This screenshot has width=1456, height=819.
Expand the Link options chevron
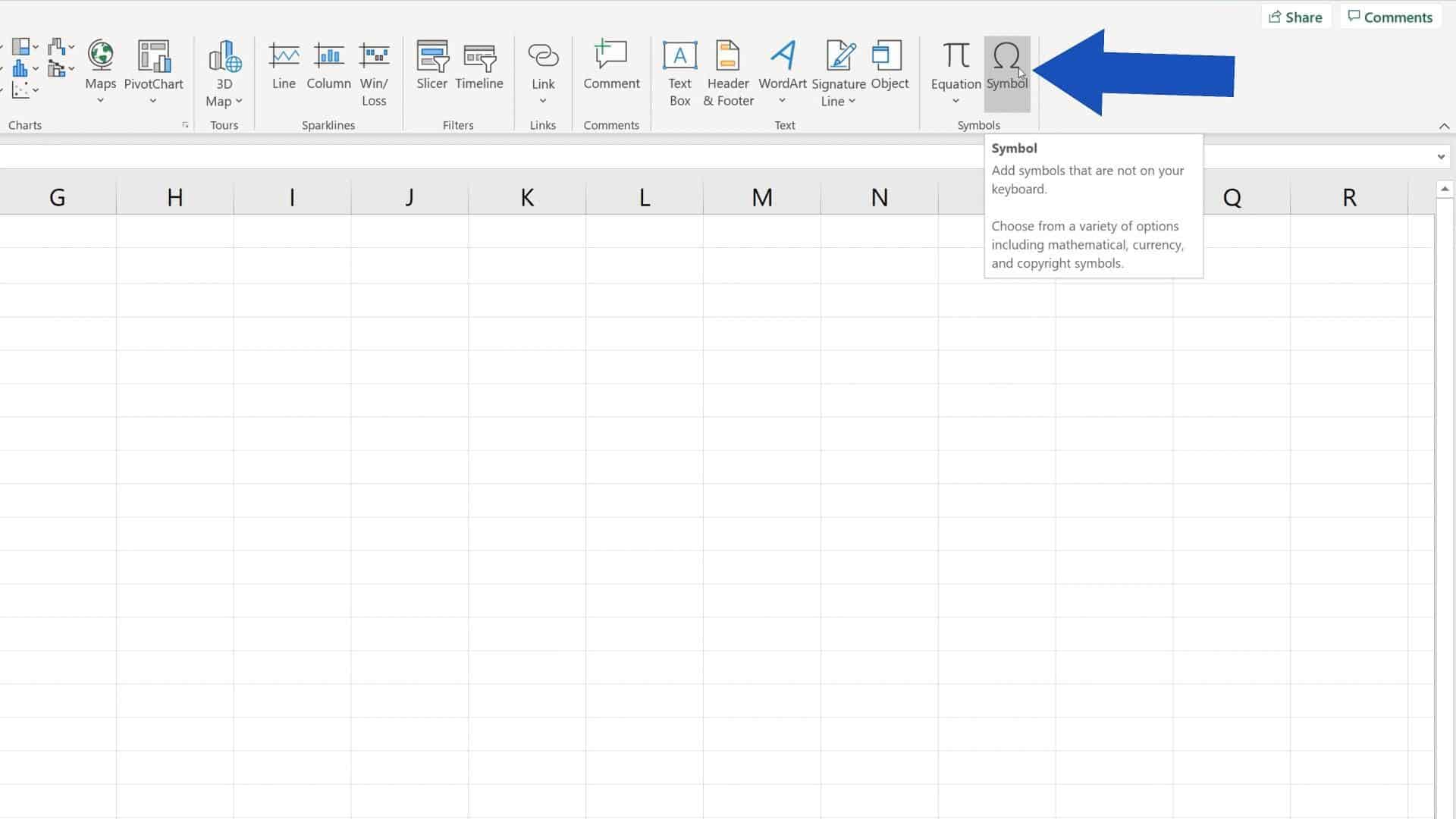point(542,100)
